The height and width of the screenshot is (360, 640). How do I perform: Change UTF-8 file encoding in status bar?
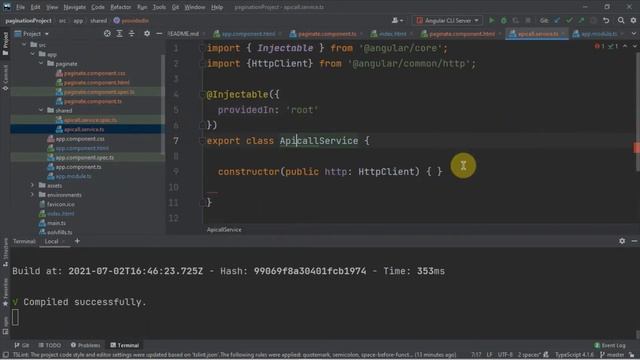(x=505, y=355)
